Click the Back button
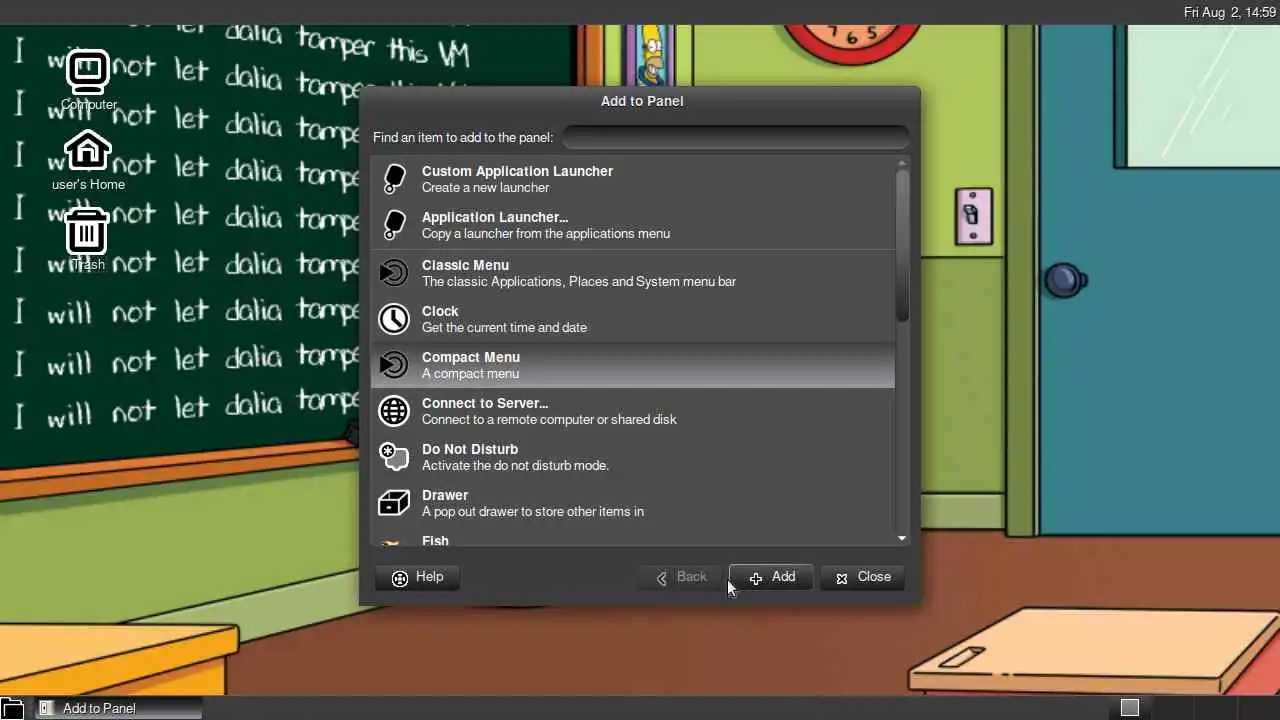This screenshot has width=1280, height=720. pyautogui.click(x=680, y=577)
